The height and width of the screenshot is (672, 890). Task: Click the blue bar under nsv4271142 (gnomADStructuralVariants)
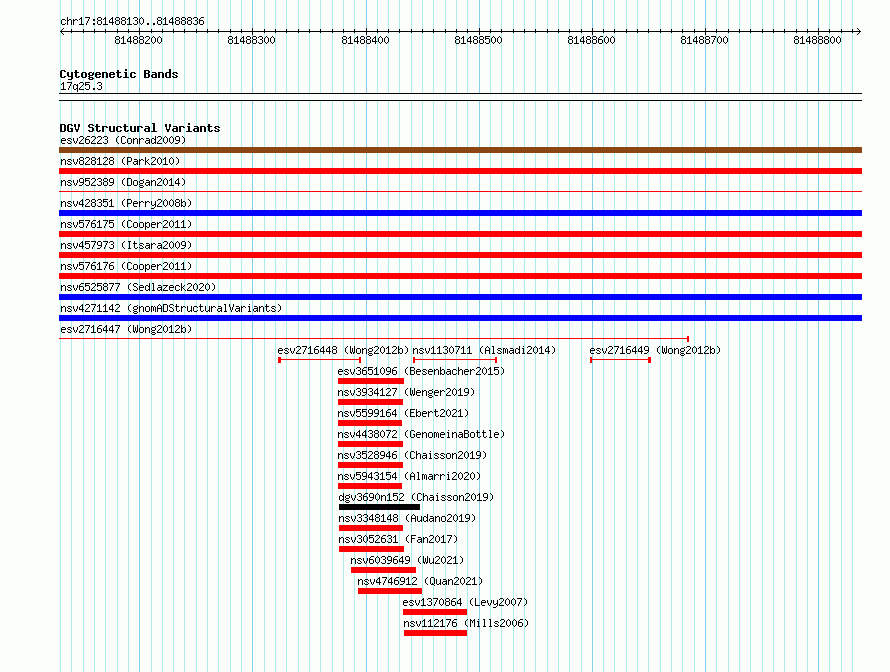coord(460,318)
